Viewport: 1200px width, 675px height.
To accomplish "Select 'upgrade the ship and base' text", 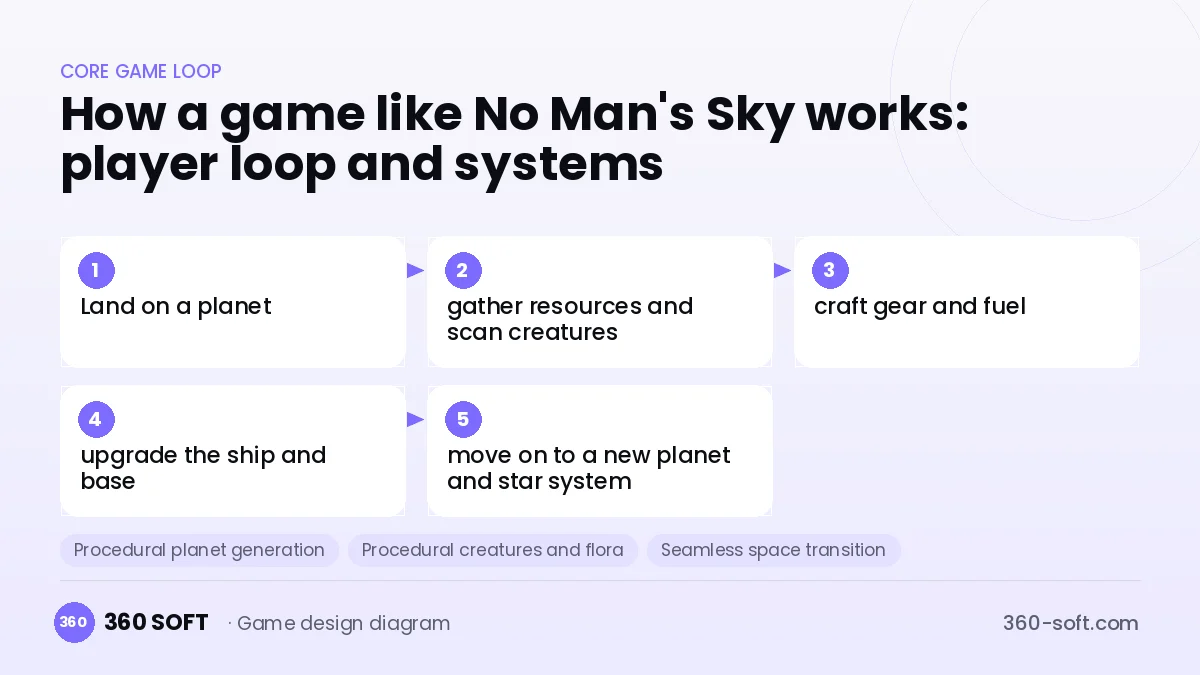I will 203,468.
